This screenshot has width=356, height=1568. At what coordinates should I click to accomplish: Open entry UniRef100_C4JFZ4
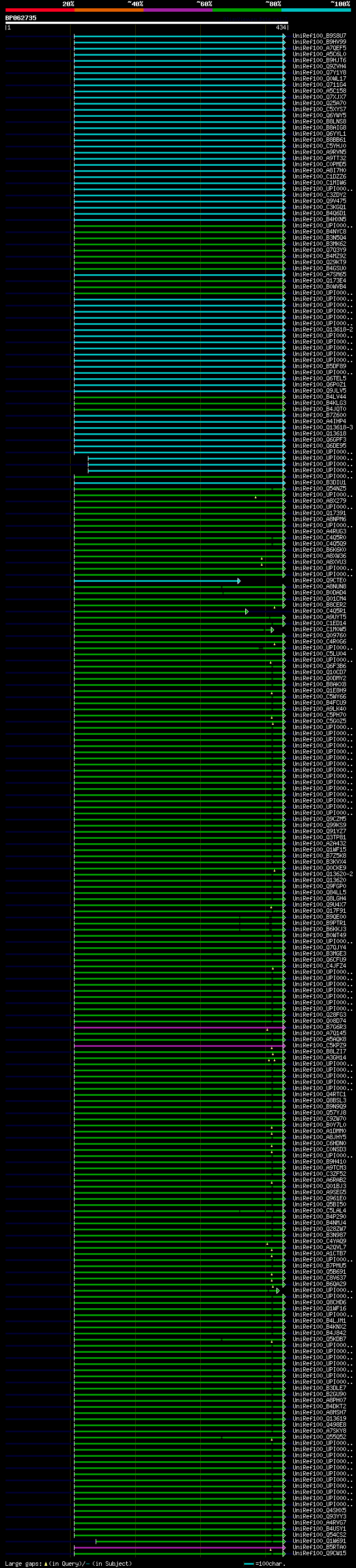319,966
